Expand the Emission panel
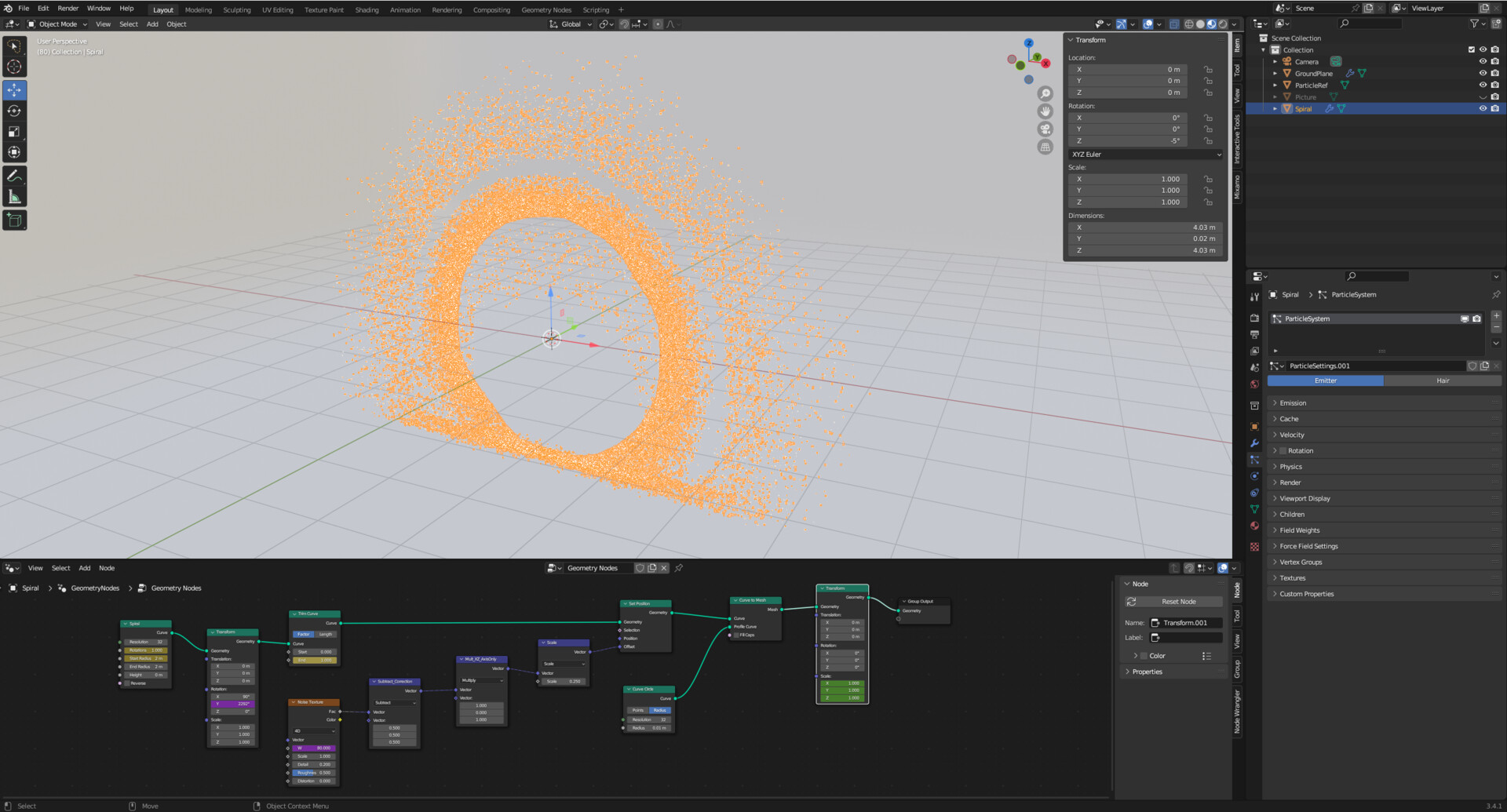The width and height of the screenshot is (1507, 812). coord(1293,403)
